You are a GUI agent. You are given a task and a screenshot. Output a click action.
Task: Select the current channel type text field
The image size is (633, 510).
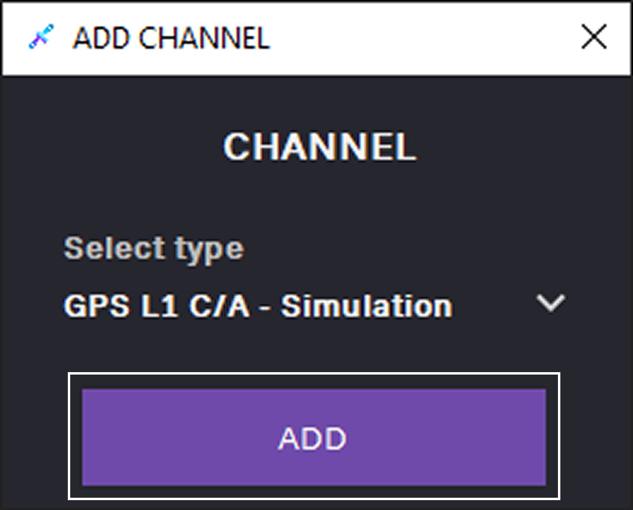pyautogui.click(x=258, y=305)
